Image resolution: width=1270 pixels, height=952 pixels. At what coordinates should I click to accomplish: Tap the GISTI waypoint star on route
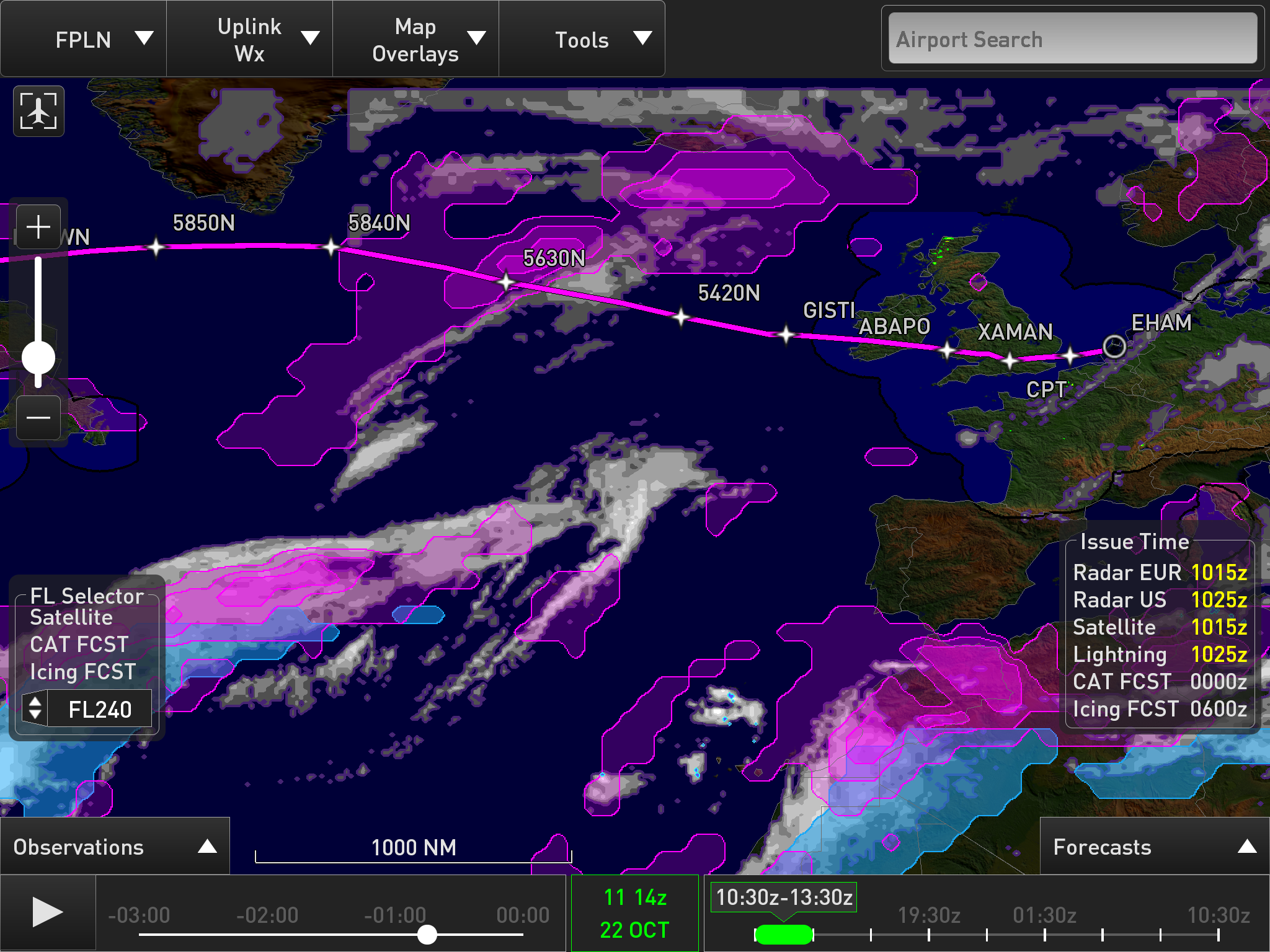[786, 335]
